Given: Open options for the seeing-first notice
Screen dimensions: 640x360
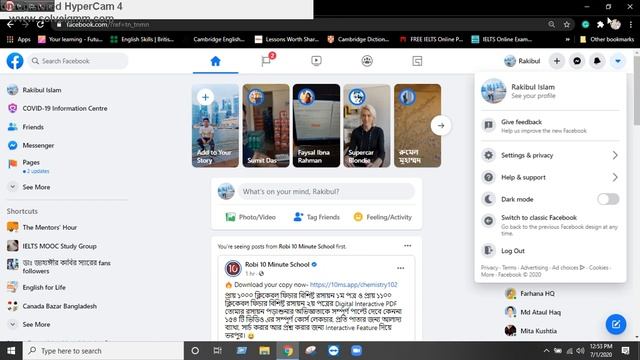Looking at the screenshot, I should tap(408, 246).
